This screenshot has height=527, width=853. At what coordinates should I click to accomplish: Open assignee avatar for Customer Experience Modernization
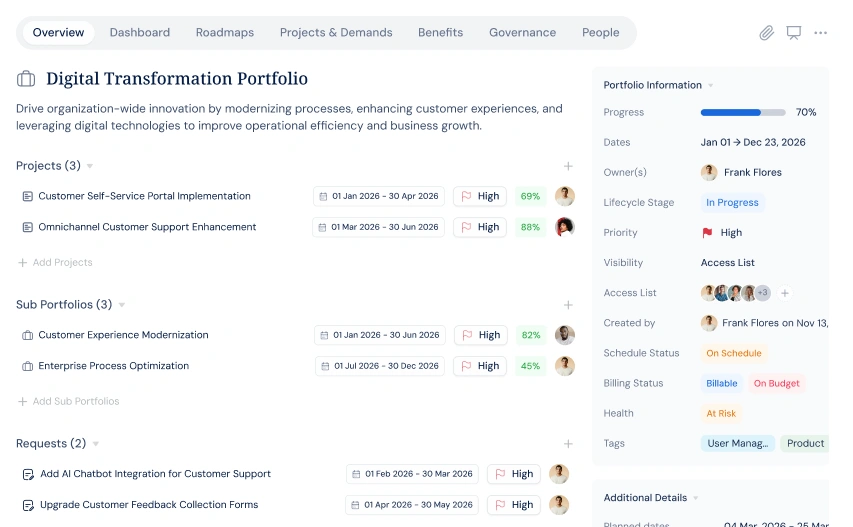(x=565, y=335)
